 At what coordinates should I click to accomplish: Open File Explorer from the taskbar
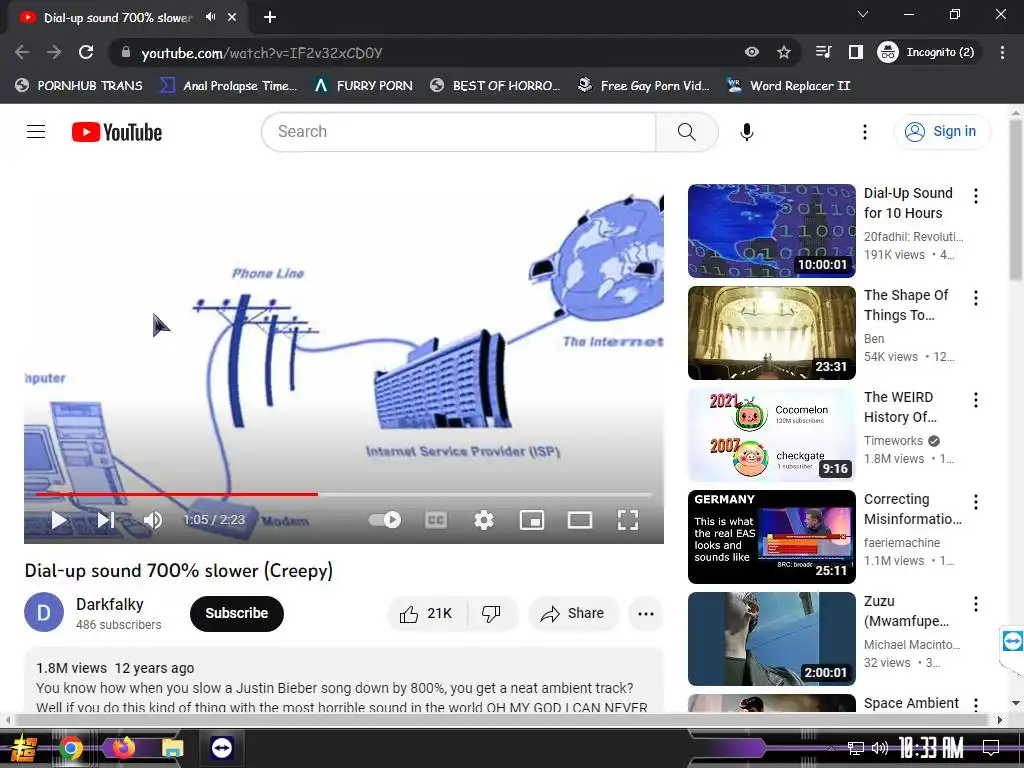tap(172, 748)
